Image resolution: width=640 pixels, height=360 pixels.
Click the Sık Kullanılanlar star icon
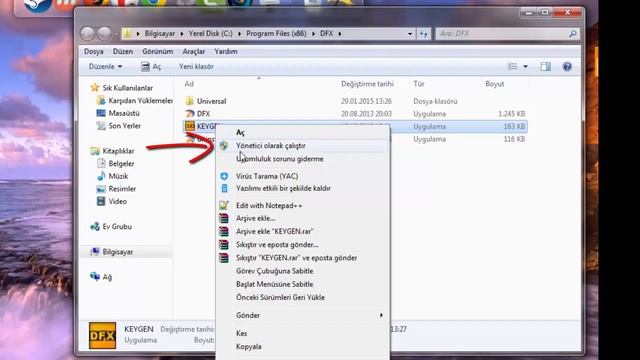pyautogui.click(x=95, y=87)
